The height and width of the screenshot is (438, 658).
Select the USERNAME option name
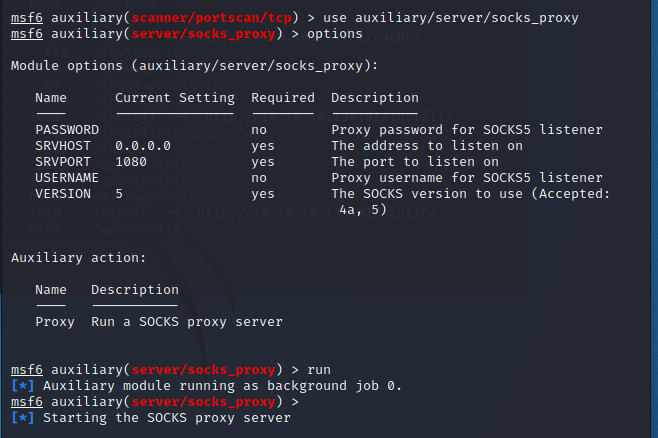pos(66,178)
